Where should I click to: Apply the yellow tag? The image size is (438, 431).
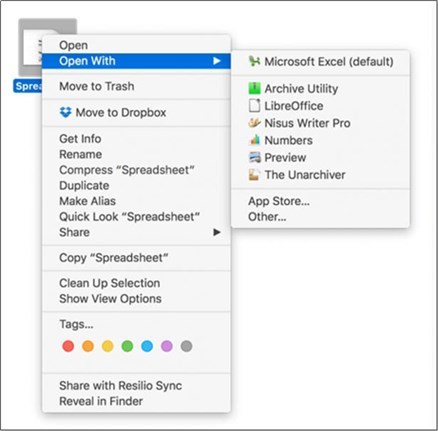point(107,346)
